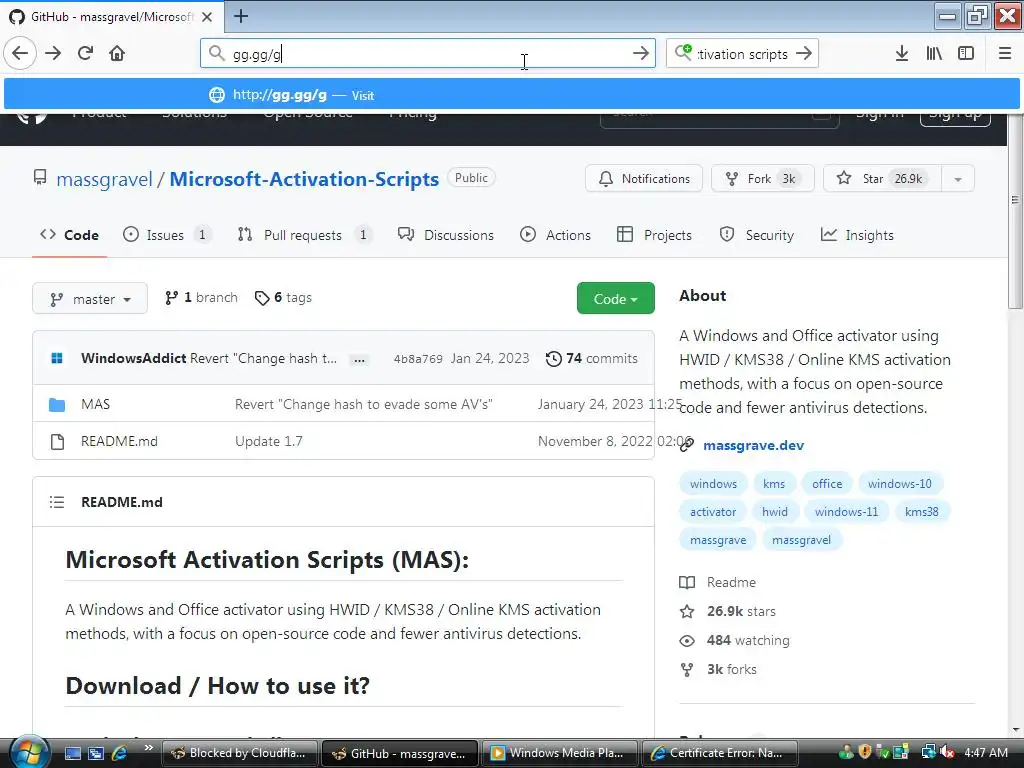
Task: View the 74 commits history
Action: point(592,359)
